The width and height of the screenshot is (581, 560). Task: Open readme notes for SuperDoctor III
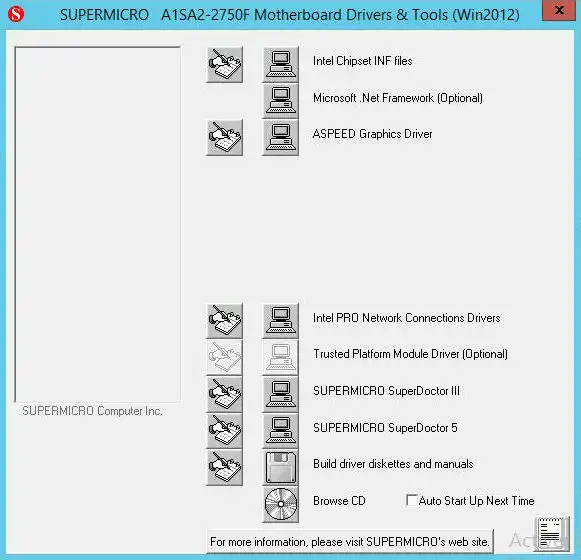click(x=225, y=394)
